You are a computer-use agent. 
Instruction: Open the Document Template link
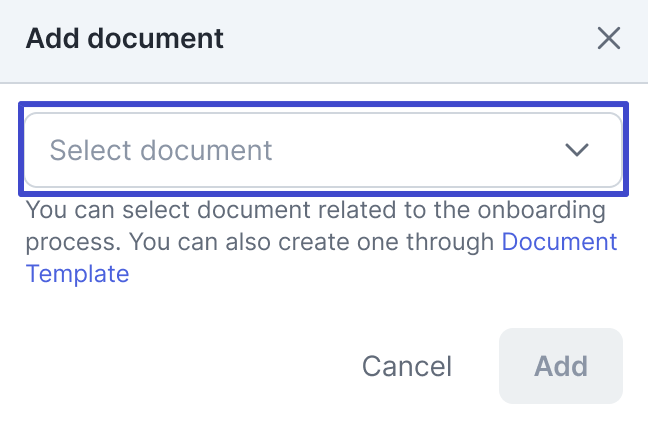pos(558,241)
